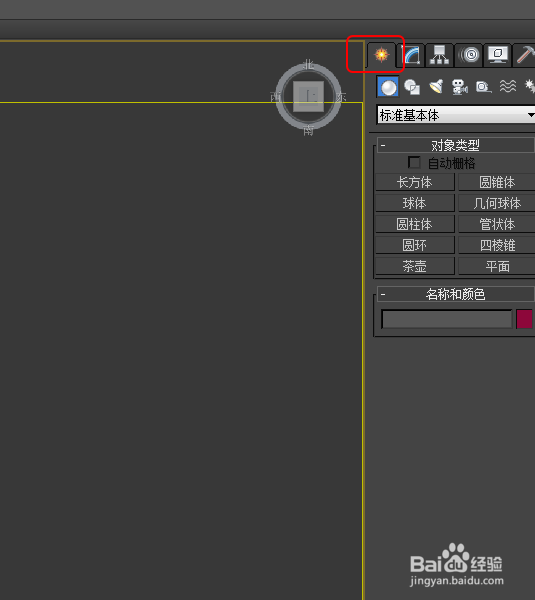
Task: Enable the 自动栅格 checkbox
Action: coord(414,163)
